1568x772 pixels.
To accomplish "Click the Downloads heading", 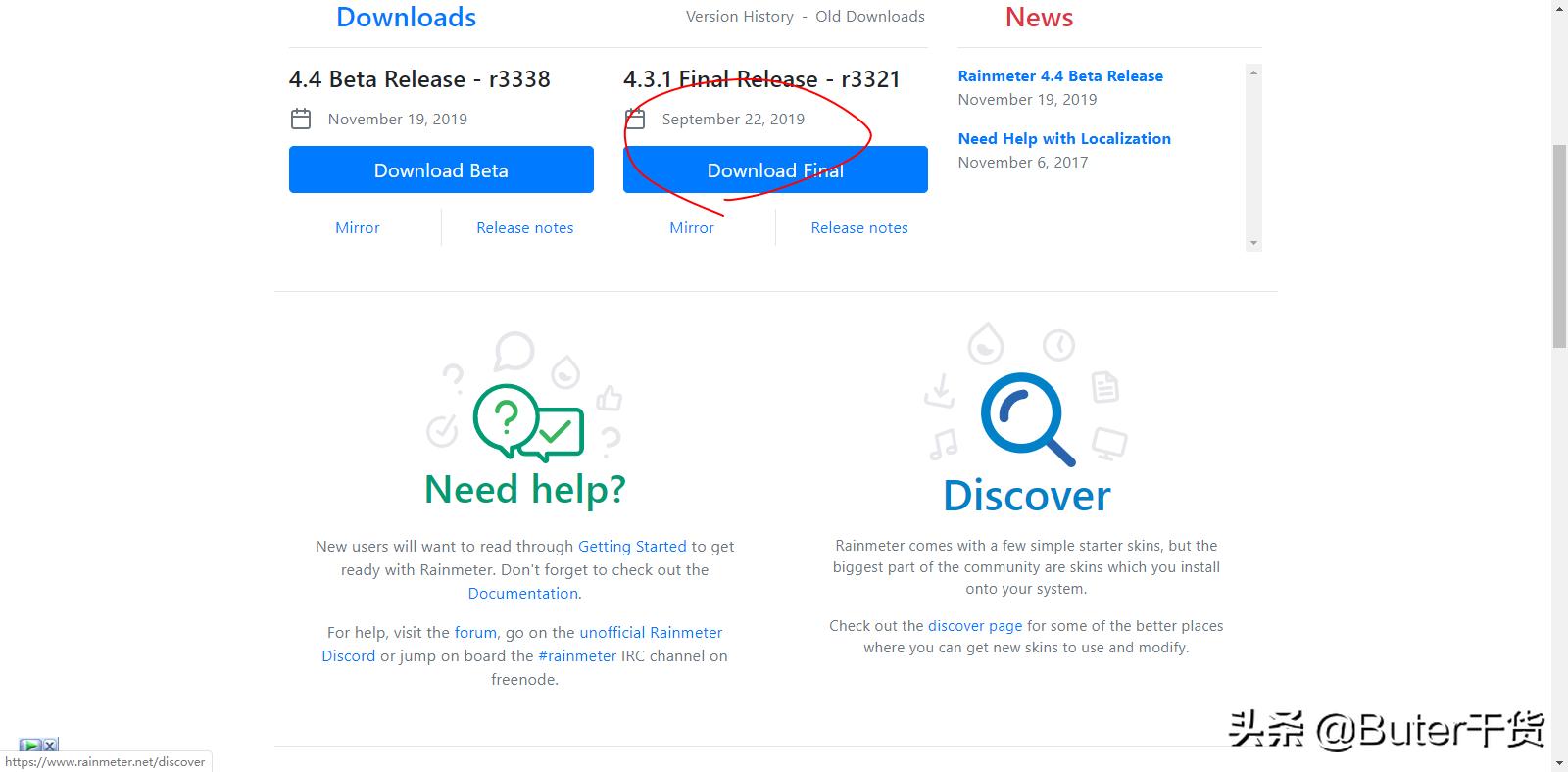I will [406, 17].
